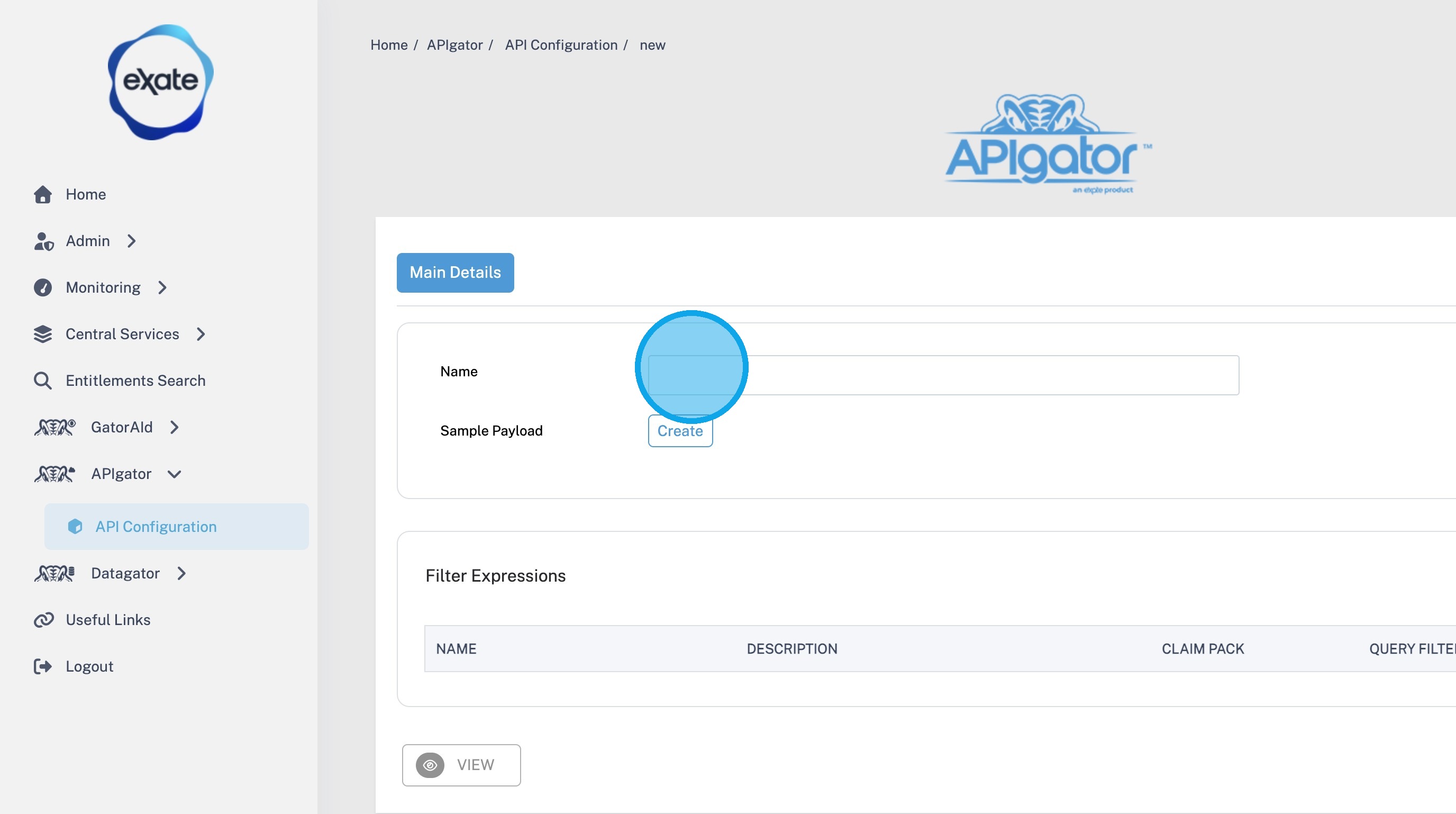Viewport: 1456px width, 814px height.
Task: Click the Useful Links chain icon
Action: tap(43, 620)
